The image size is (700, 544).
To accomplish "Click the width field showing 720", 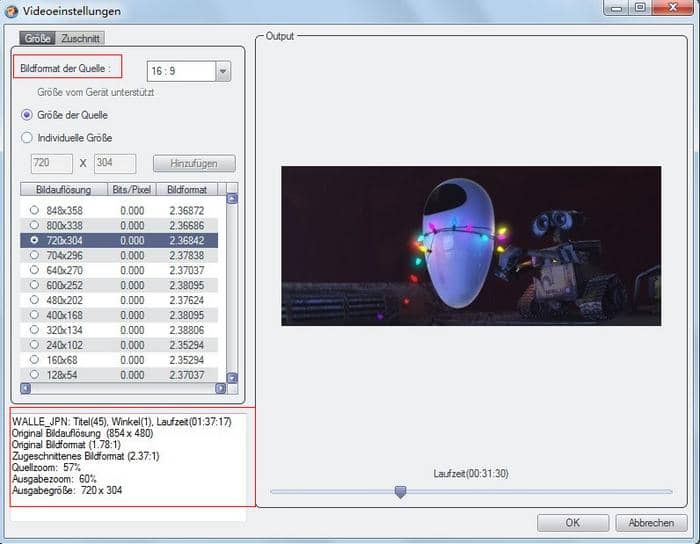I will tap(52, 163).
